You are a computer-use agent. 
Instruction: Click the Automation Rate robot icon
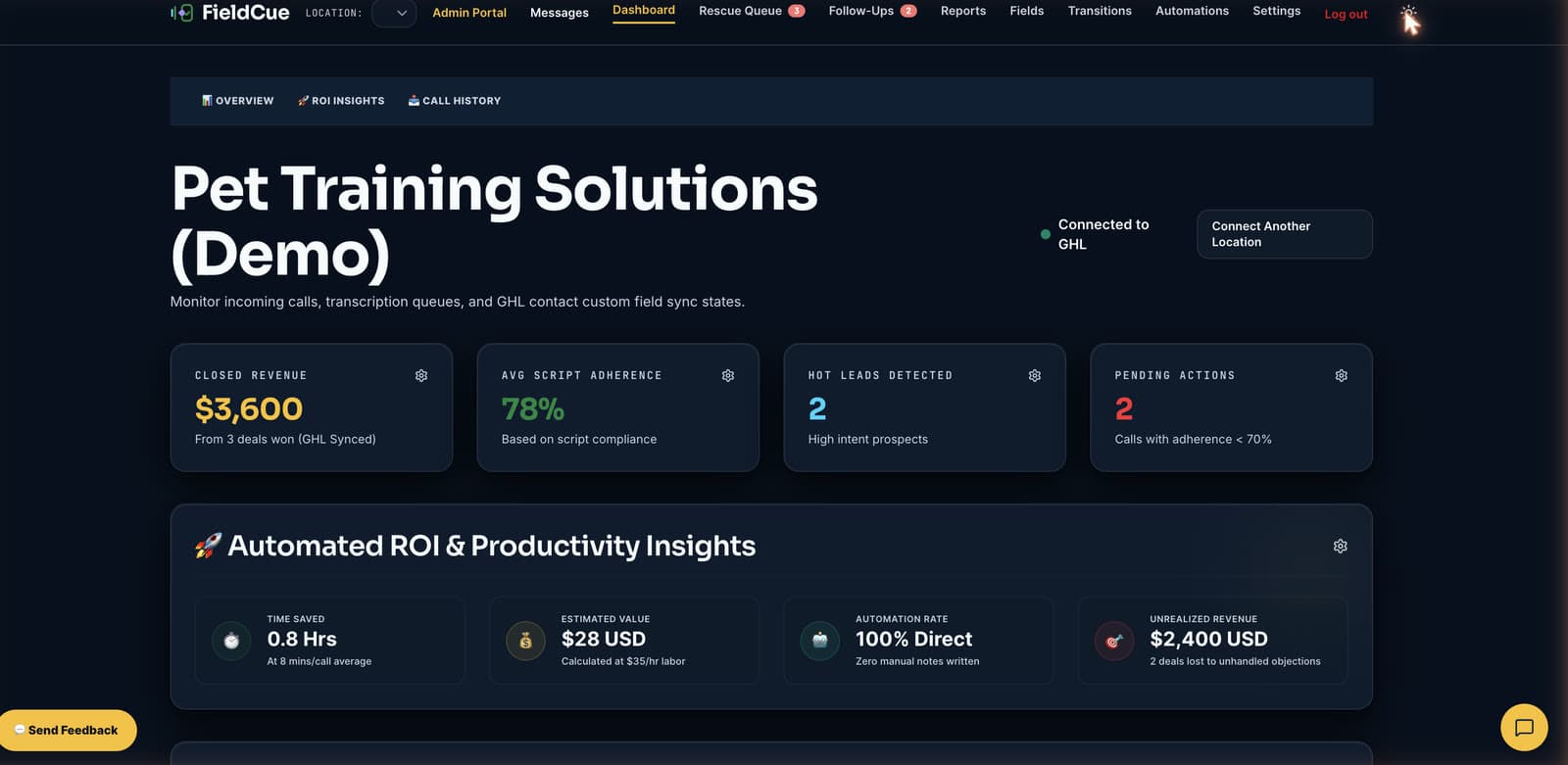[820, 642]
